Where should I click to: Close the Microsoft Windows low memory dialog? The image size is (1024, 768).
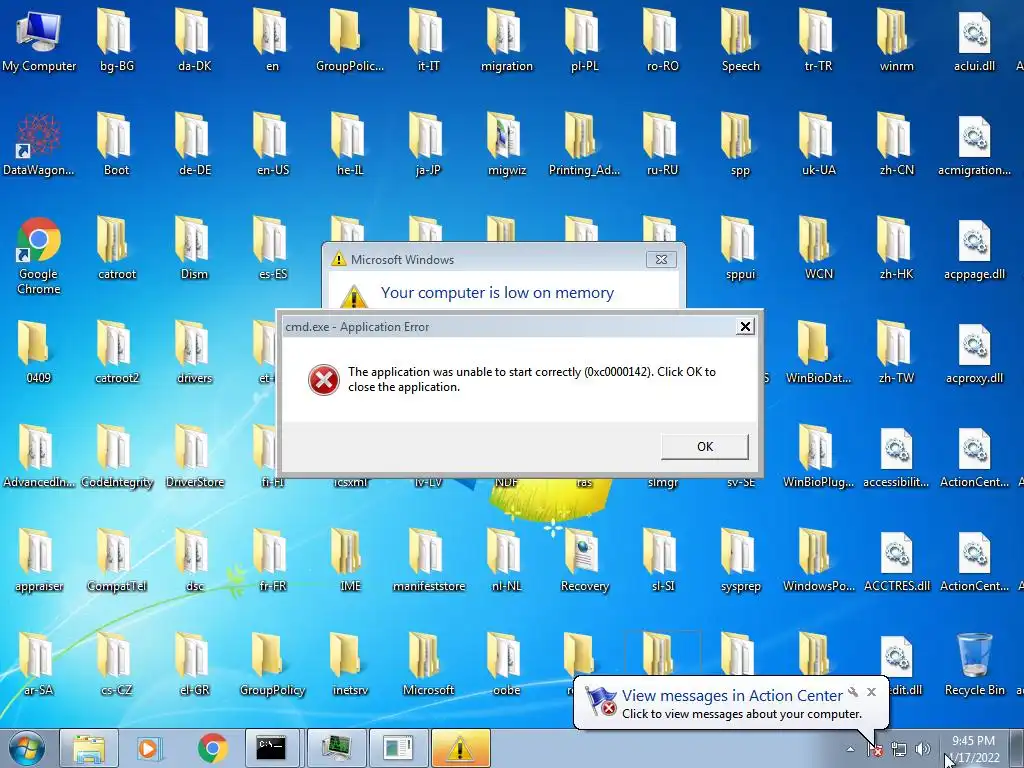click(661, 259)
